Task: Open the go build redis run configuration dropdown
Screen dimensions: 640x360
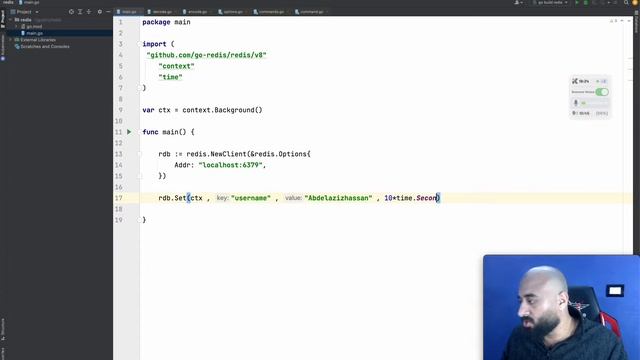Action: [550, 2]
